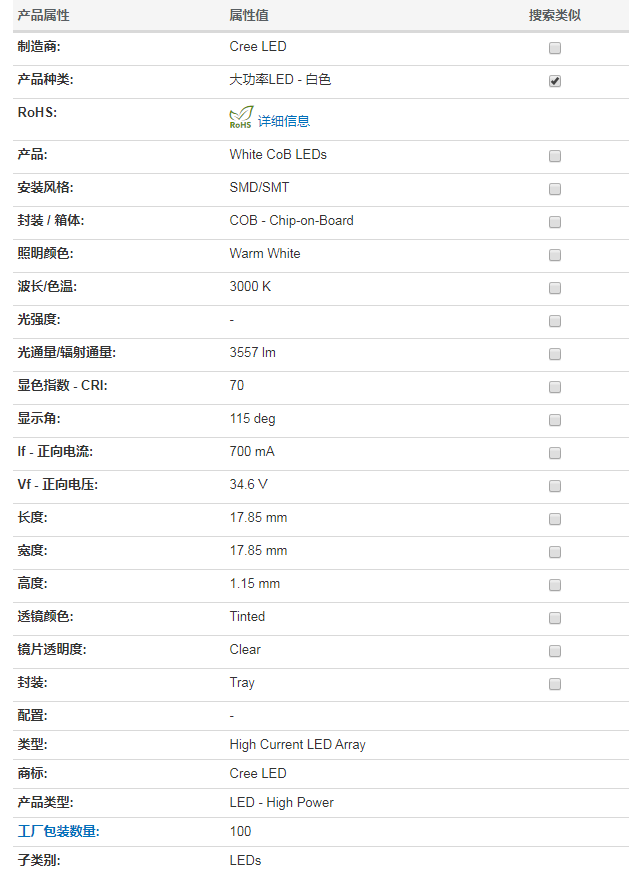Open the RoHS 详细信息 link
Screen dimensions: 629x872
tap(284, 121)
